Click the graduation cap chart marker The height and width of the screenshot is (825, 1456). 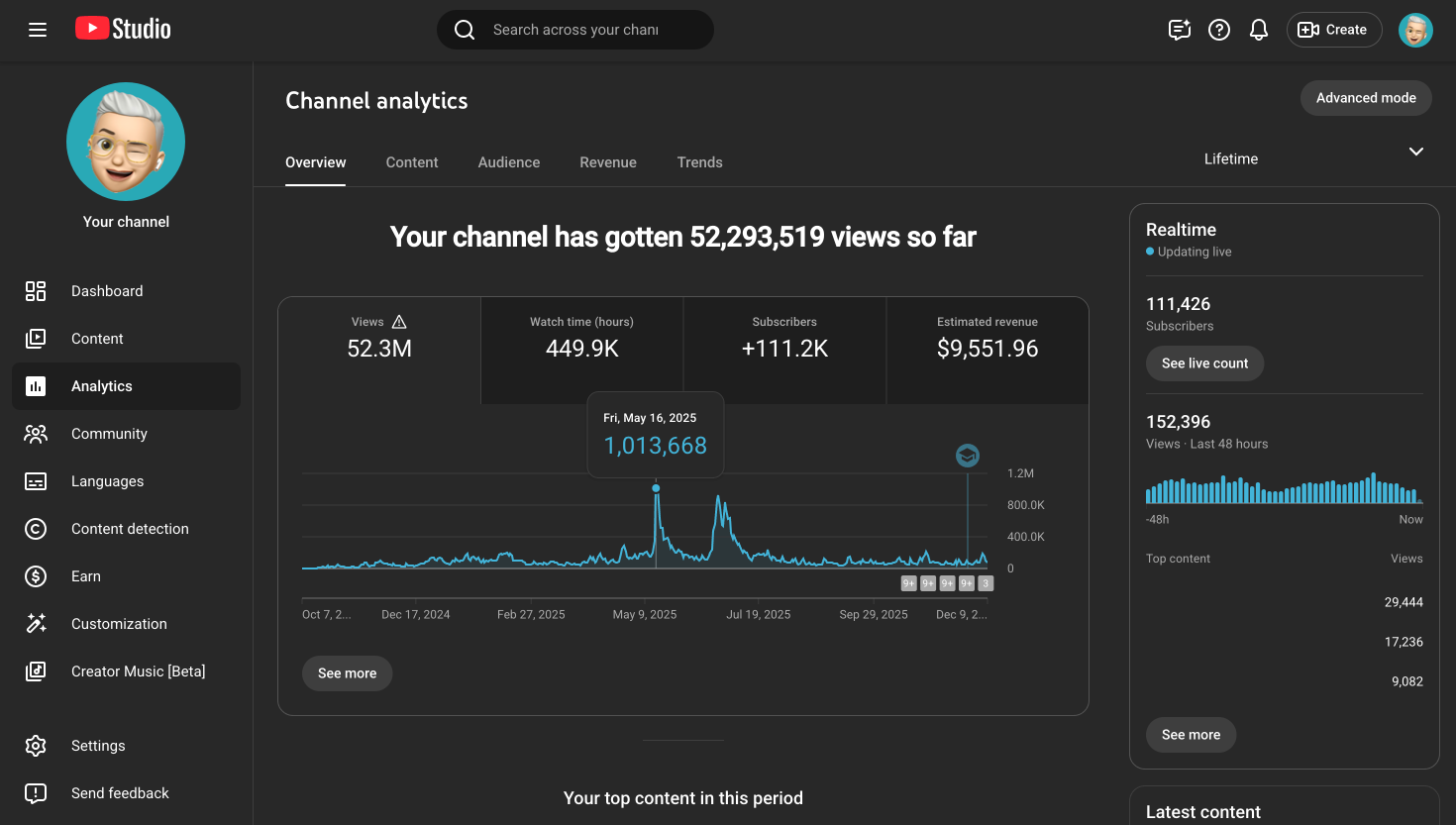pos(968,456)
